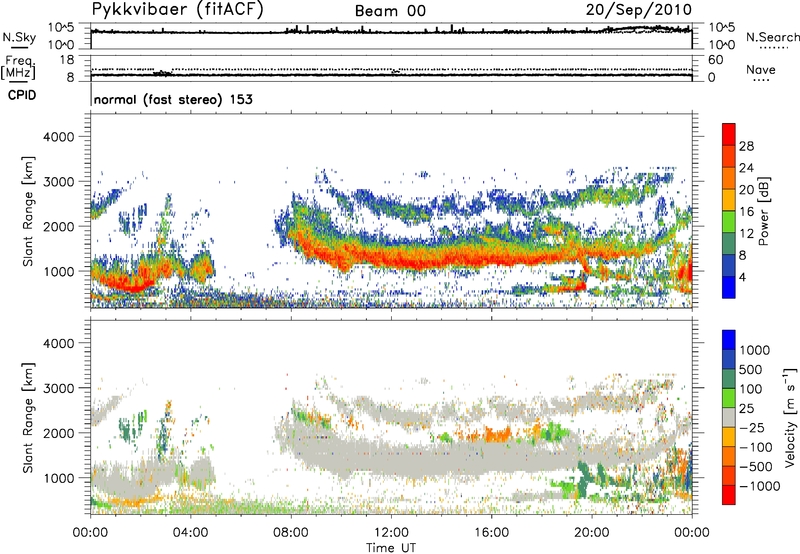This screenshot has width=800, height=554.
Task: Click the '12:00' time tick label
Action: pyautogui.click(x=391, y=533)
